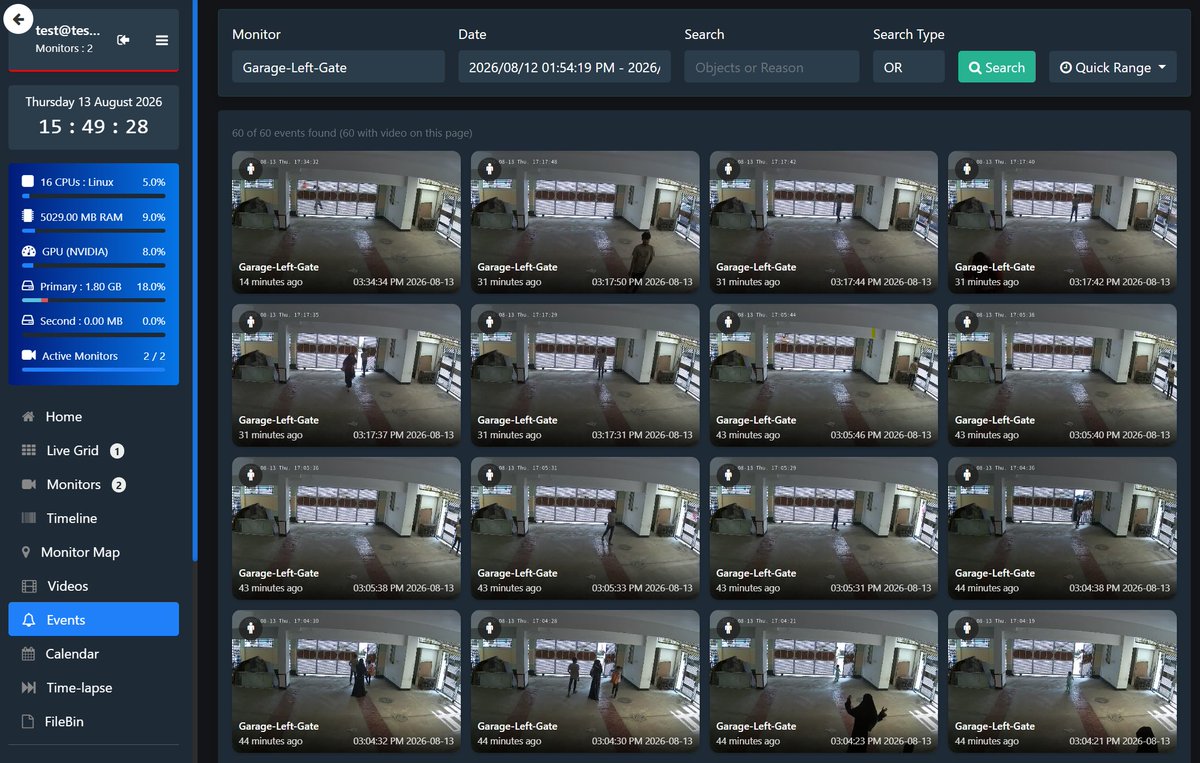Open the Monitor Map link
The height and width of the screenshot is (763, 1200).
94,553
